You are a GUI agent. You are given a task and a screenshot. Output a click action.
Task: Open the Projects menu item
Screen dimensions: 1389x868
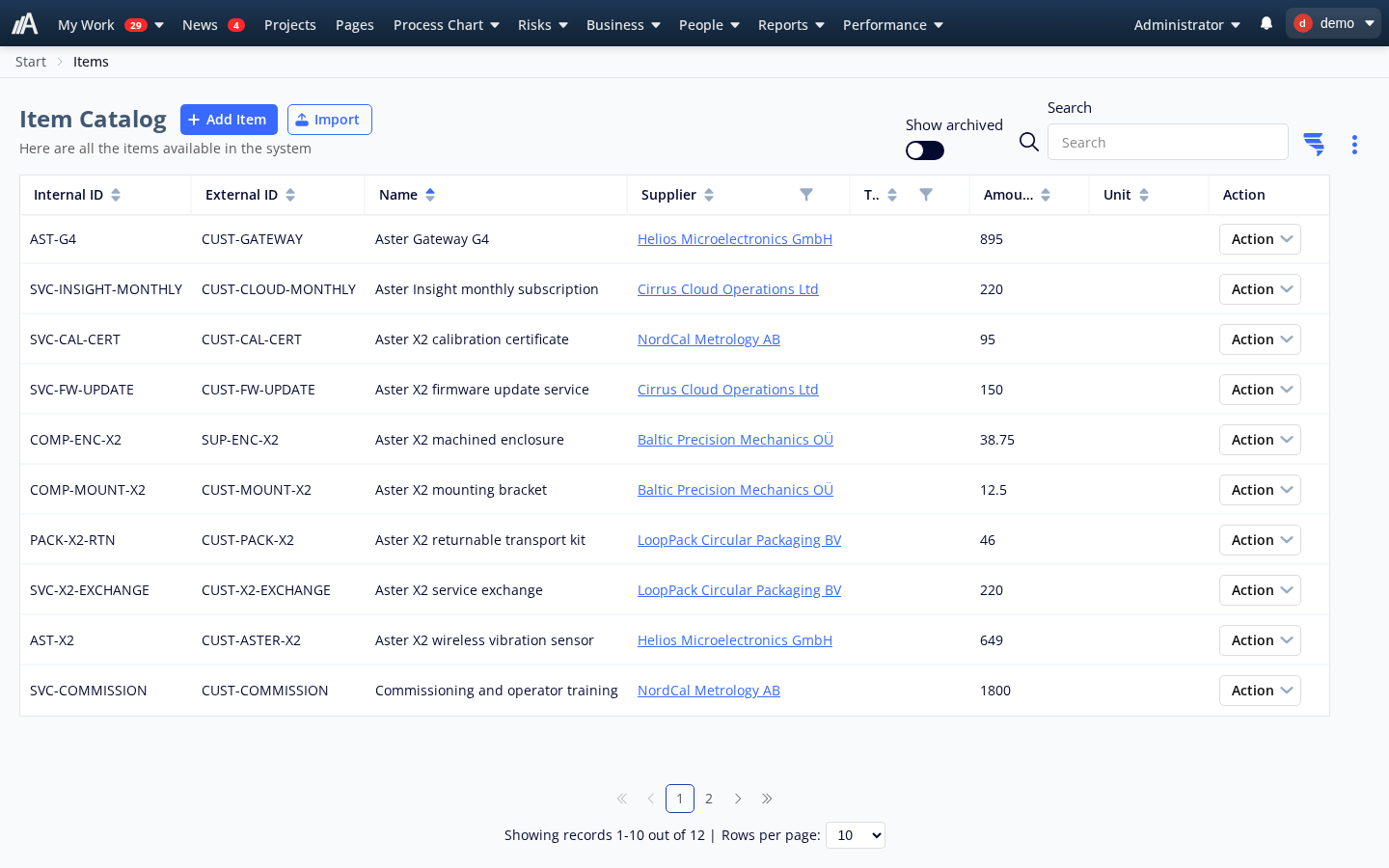(290, 25)
